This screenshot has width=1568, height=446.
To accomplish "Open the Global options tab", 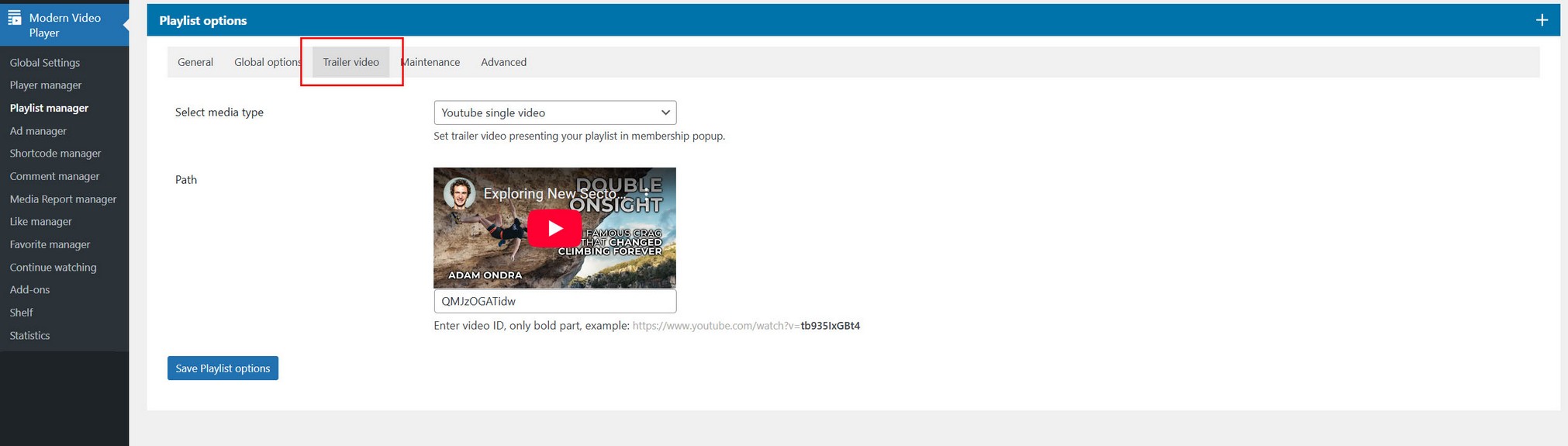I will [267, 62].
